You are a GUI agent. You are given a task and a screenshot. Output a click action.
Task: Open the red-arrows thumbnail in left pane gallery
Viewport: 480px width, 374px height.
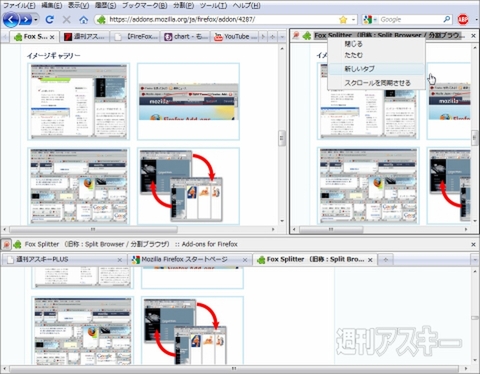pos(188,186)
